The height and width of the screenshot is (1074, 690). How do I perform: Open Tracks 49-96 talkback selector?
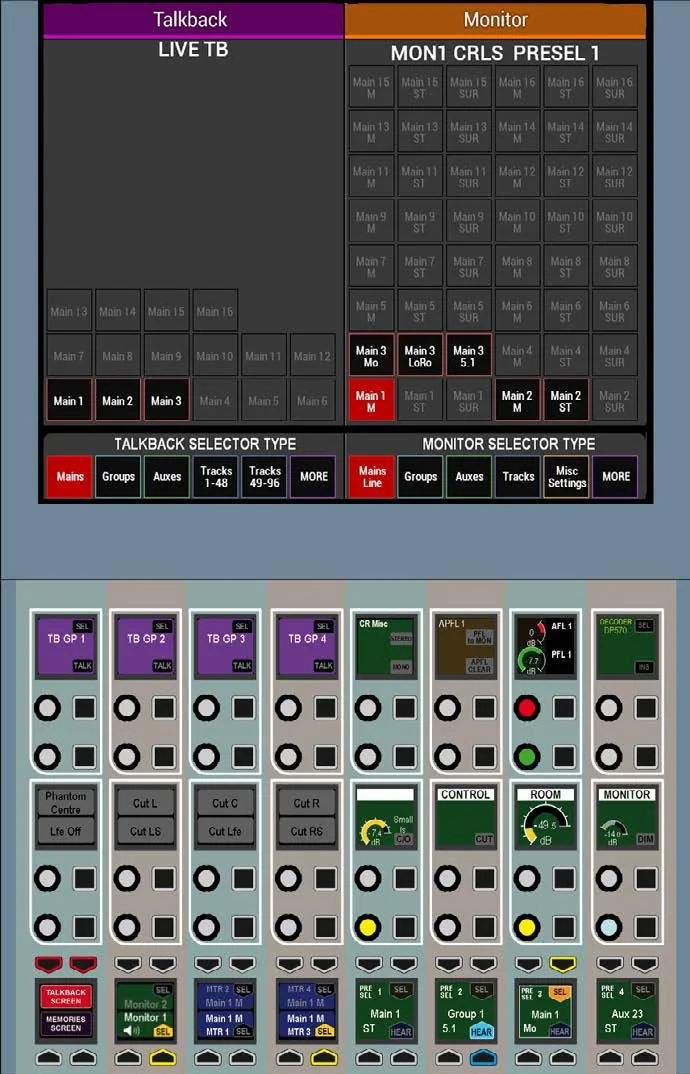click(x=264, y=477)
